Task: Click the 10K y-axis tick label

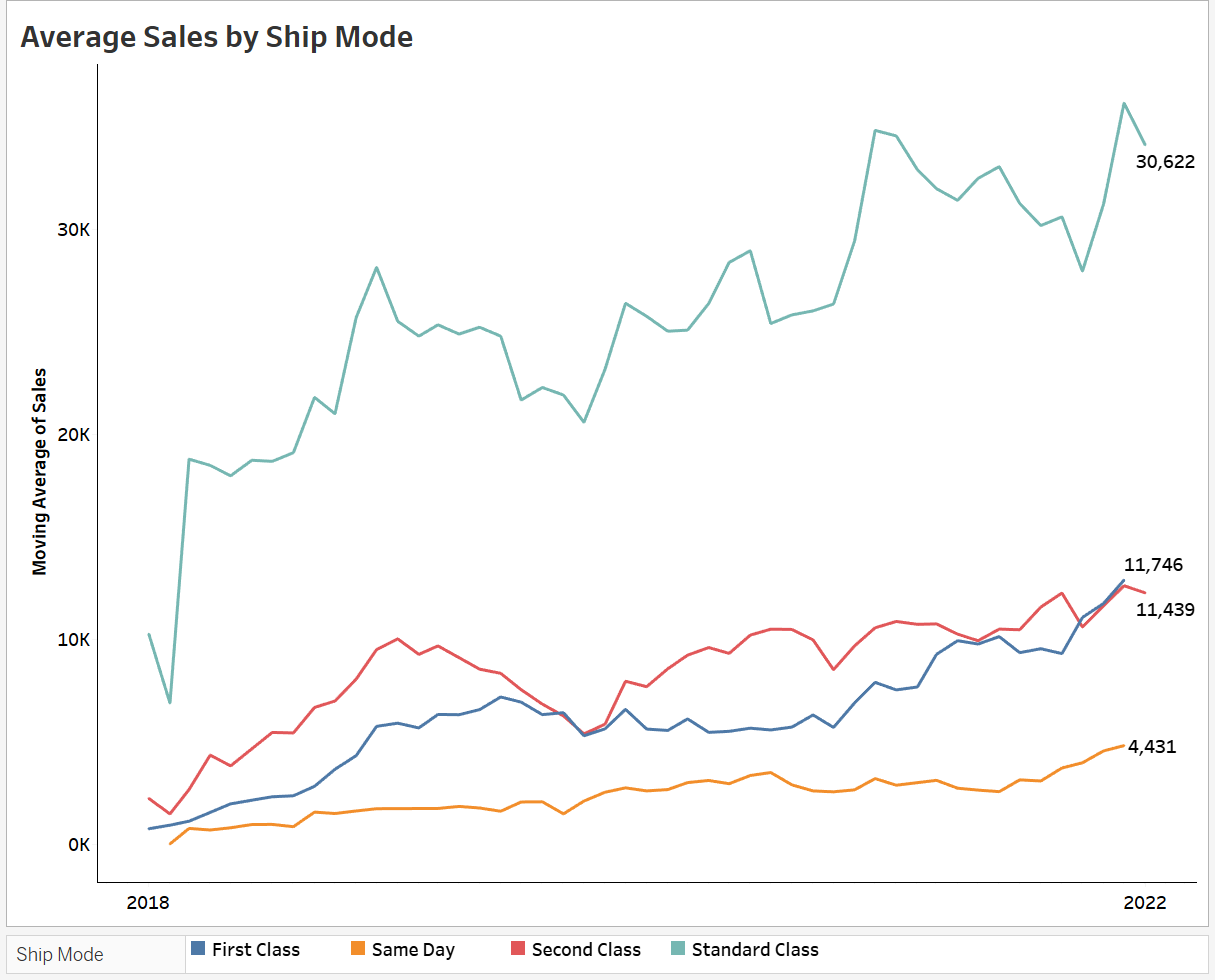Action: [x=74, y=640]
